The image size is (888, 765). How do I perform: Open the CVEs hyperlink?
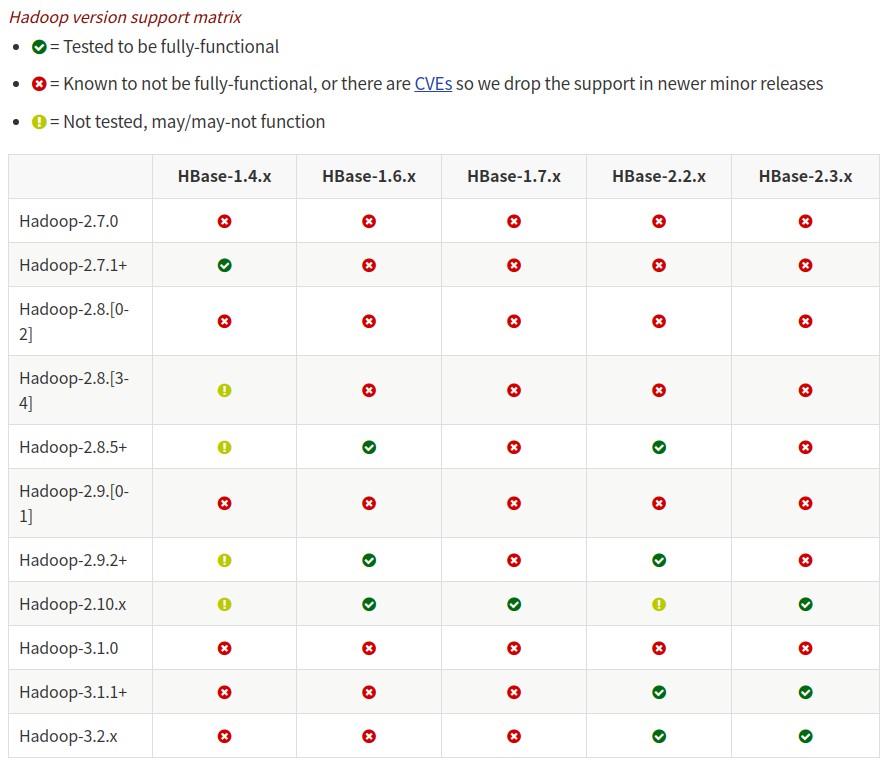tap(433, 84)
